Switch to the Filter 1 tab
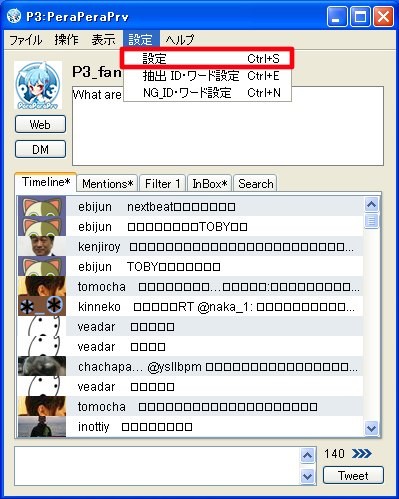The height and width of the screenshot is (499, 399). [162, 183]
